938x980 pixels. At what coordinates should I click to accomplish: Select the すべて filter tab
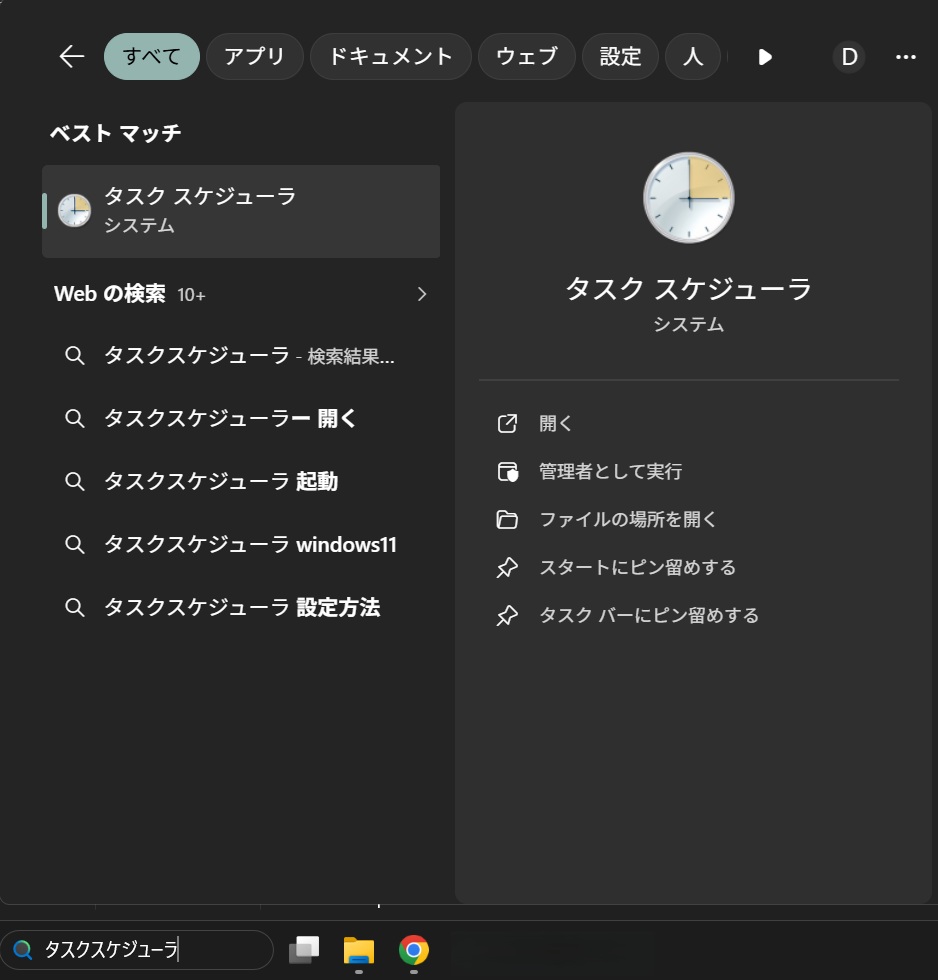pos(152,56)
